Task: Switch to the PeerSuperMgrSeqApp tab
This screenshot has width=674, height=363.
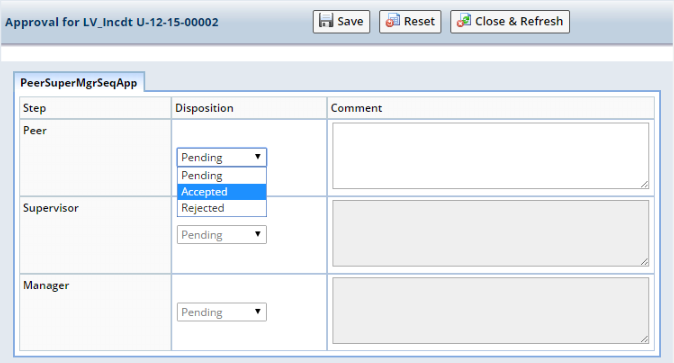Action: click(x=79, y=83)
